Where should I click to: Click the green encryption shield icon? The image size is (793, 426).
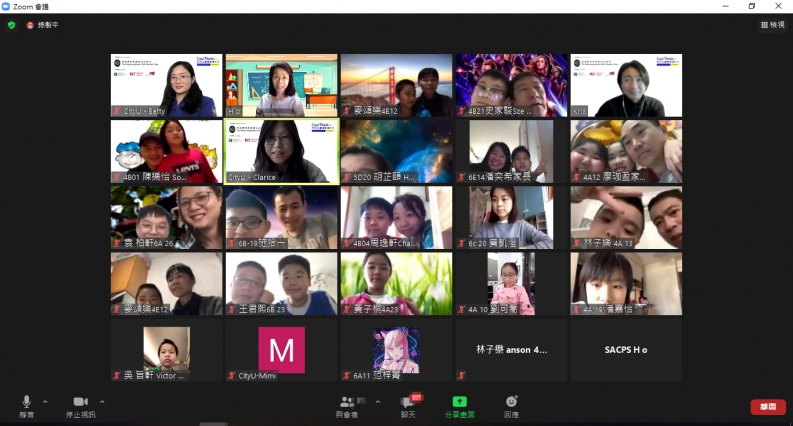coord(12,24)
